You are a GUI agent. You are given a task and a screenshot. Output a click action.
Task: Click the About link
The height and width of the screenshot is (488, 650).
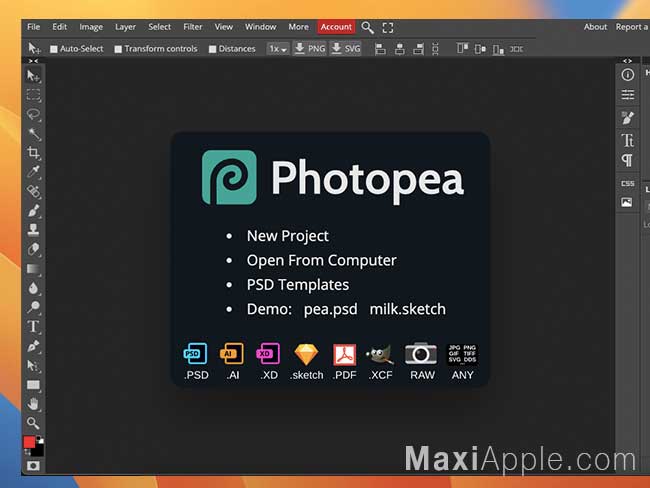coord(595,27)
